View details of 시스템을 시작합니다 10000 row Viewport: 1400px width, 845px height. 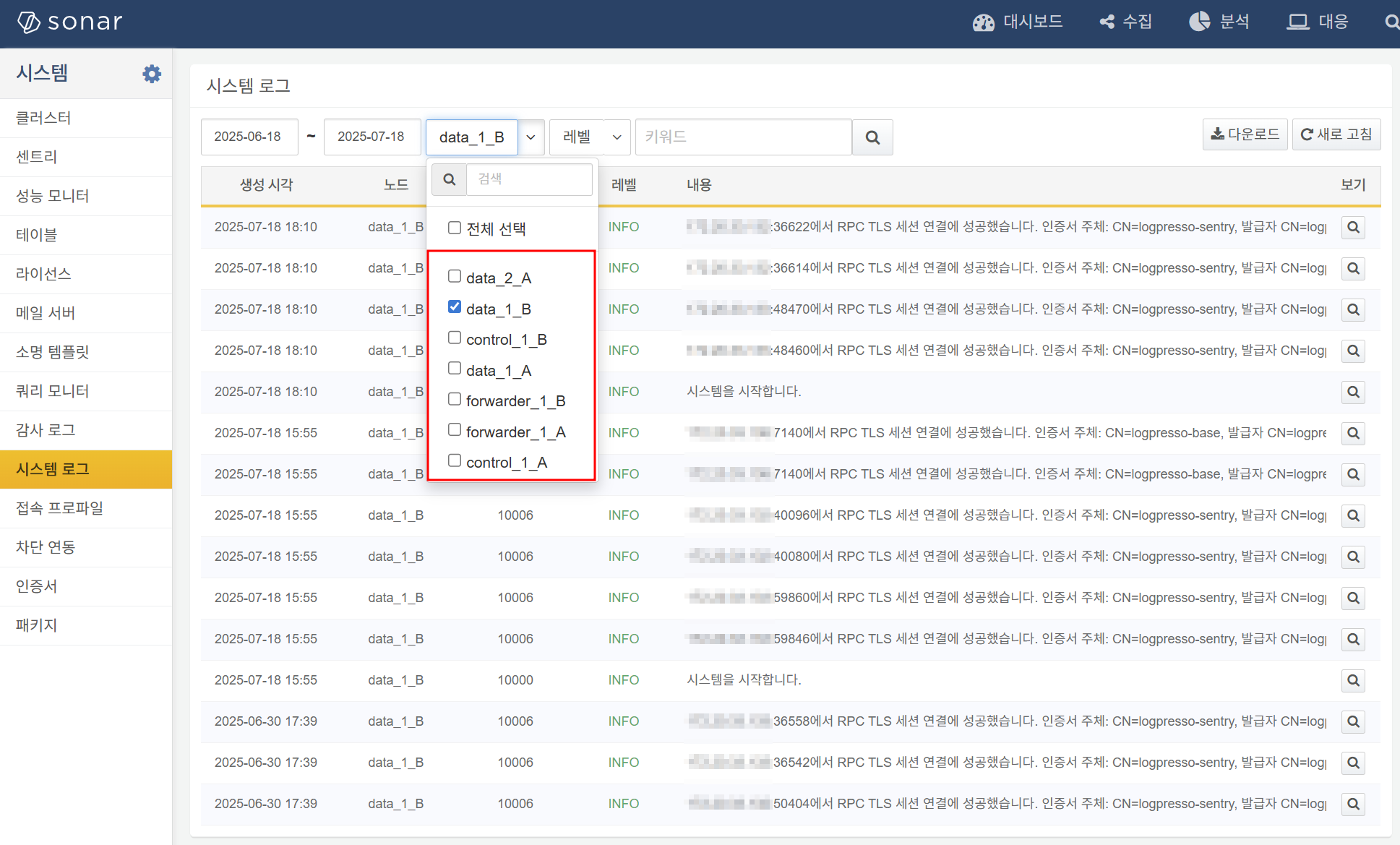tap(1353, 681)
